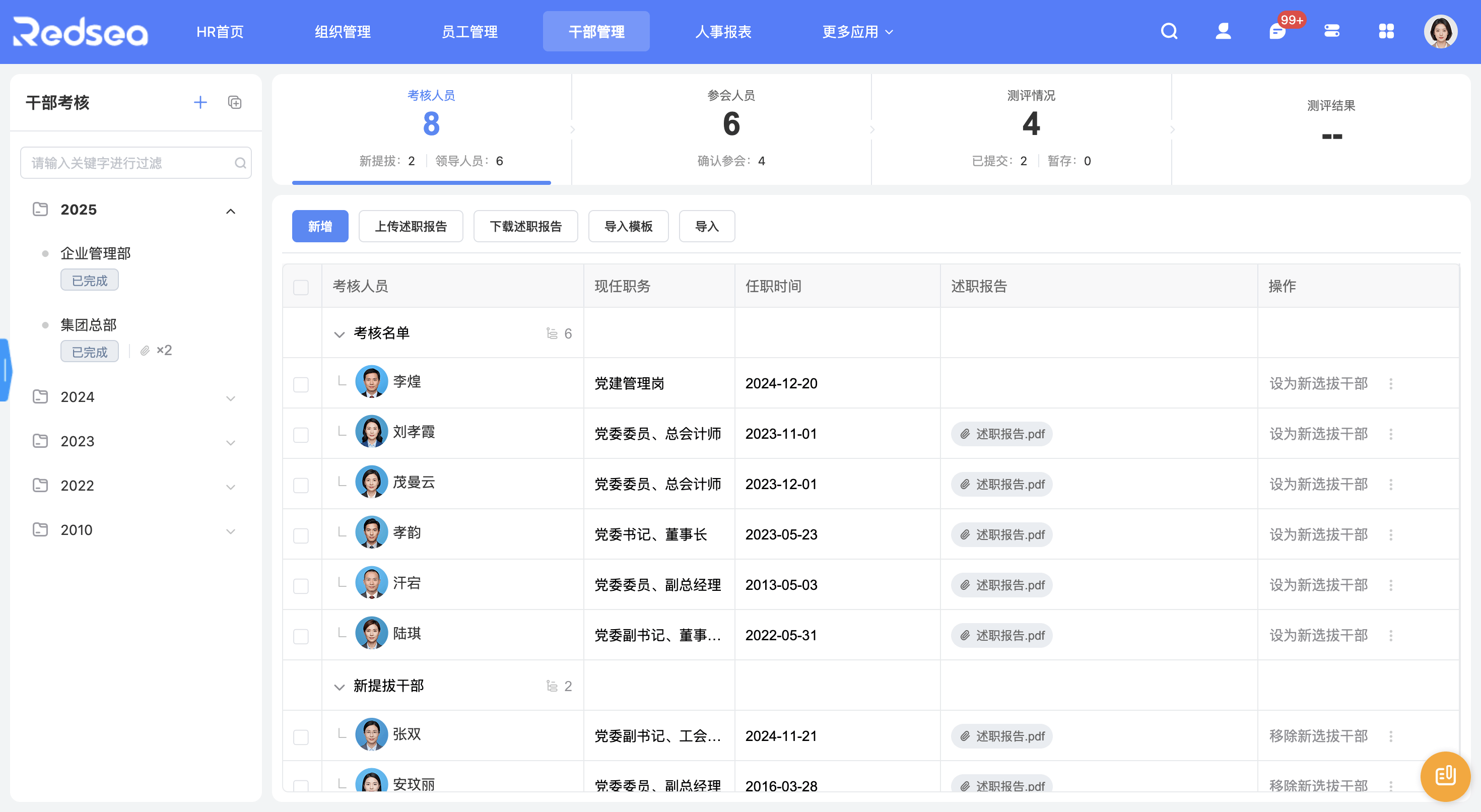Select 企业管理部 tree item

[x=95, y=253]
